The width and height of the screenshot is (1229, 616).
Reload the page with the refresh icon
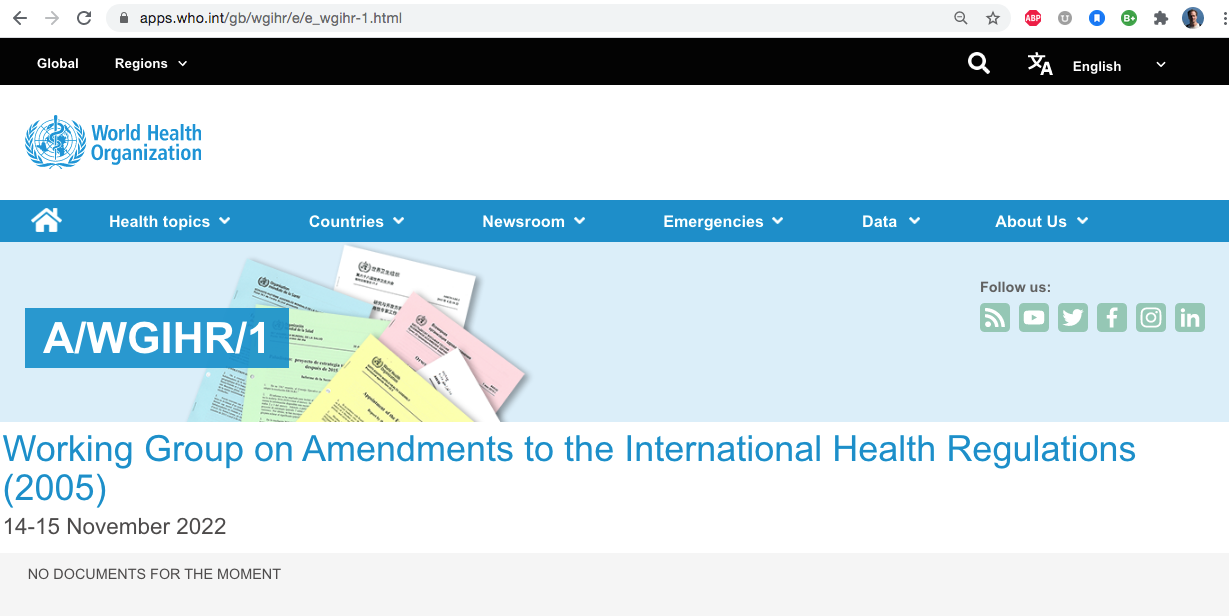pos(84,18)
